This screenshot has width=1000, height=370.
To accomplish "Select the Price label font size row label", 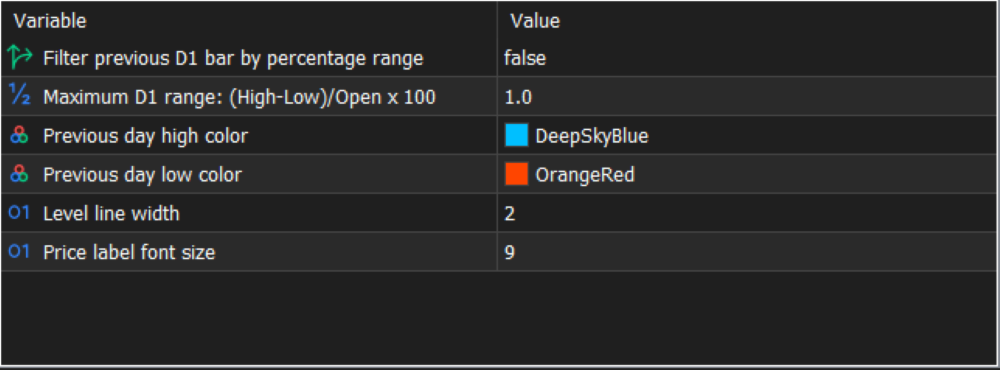I will click(129, 253).
